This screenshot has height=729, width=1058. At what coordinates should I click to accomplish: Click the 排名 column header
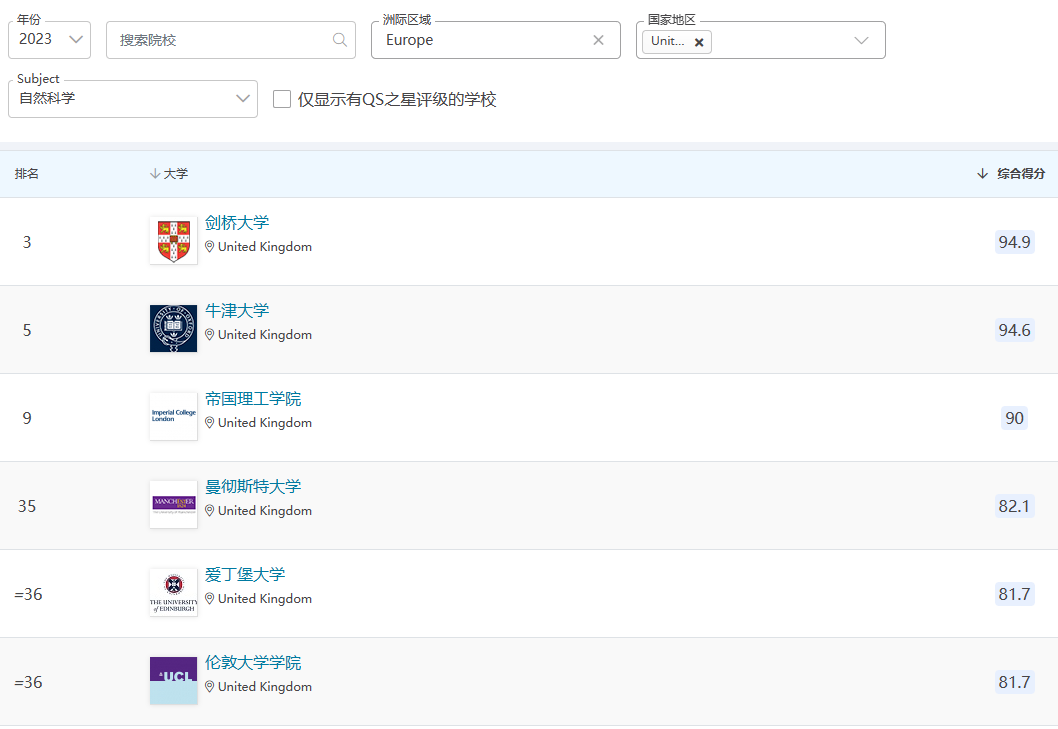pos(27,174)
